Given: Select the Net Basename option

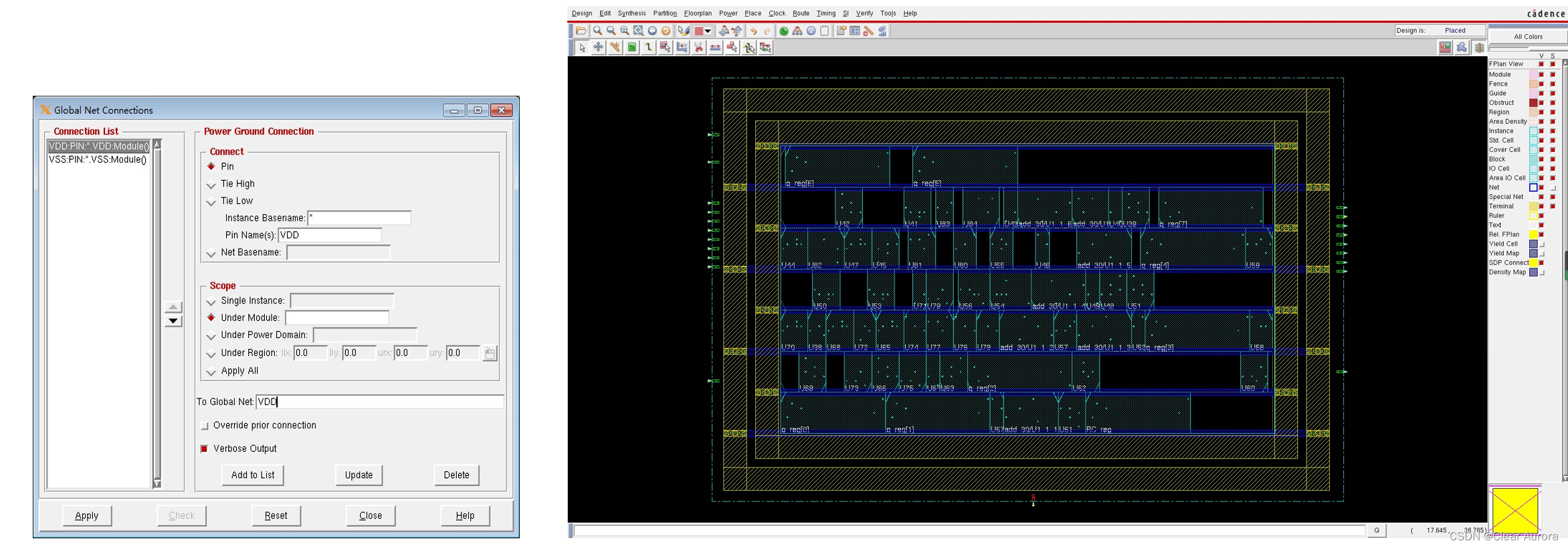Looking at the screenshot, I should pos(211,253).
